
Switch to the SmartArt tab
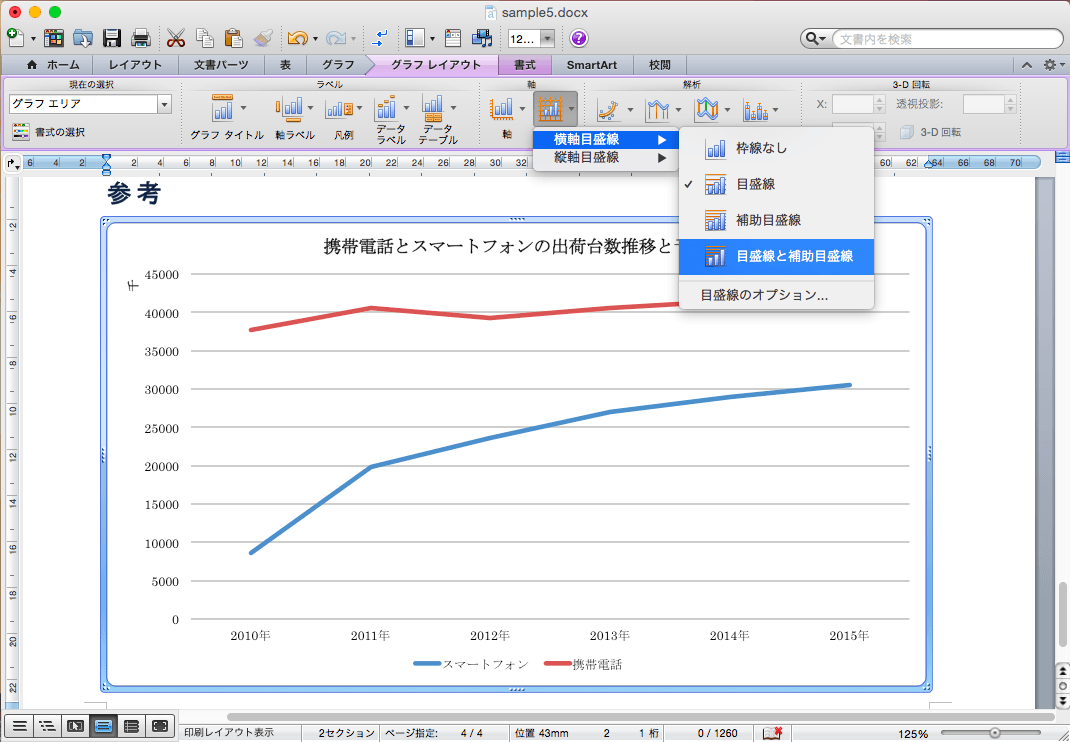592,65
